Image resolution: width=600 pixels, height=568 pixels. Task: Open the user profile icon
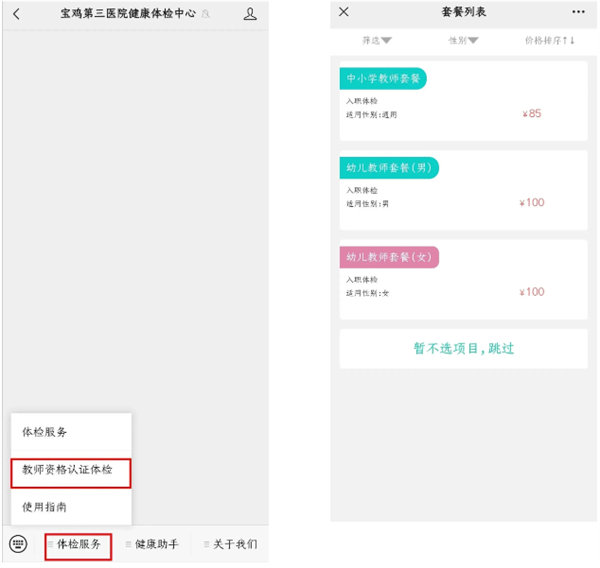click(250, 14)
